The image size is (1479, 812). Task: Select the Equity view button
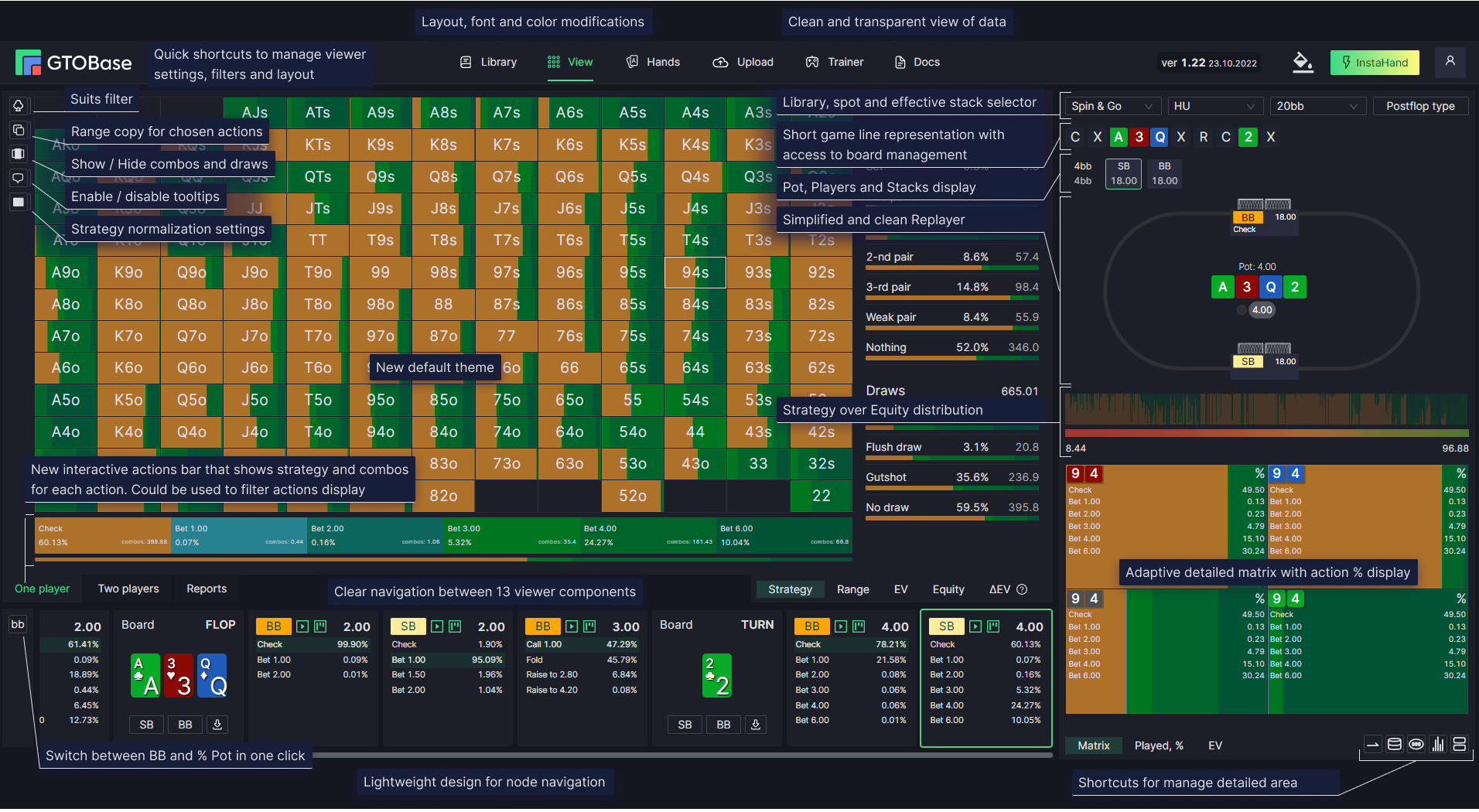pos(948,589)
